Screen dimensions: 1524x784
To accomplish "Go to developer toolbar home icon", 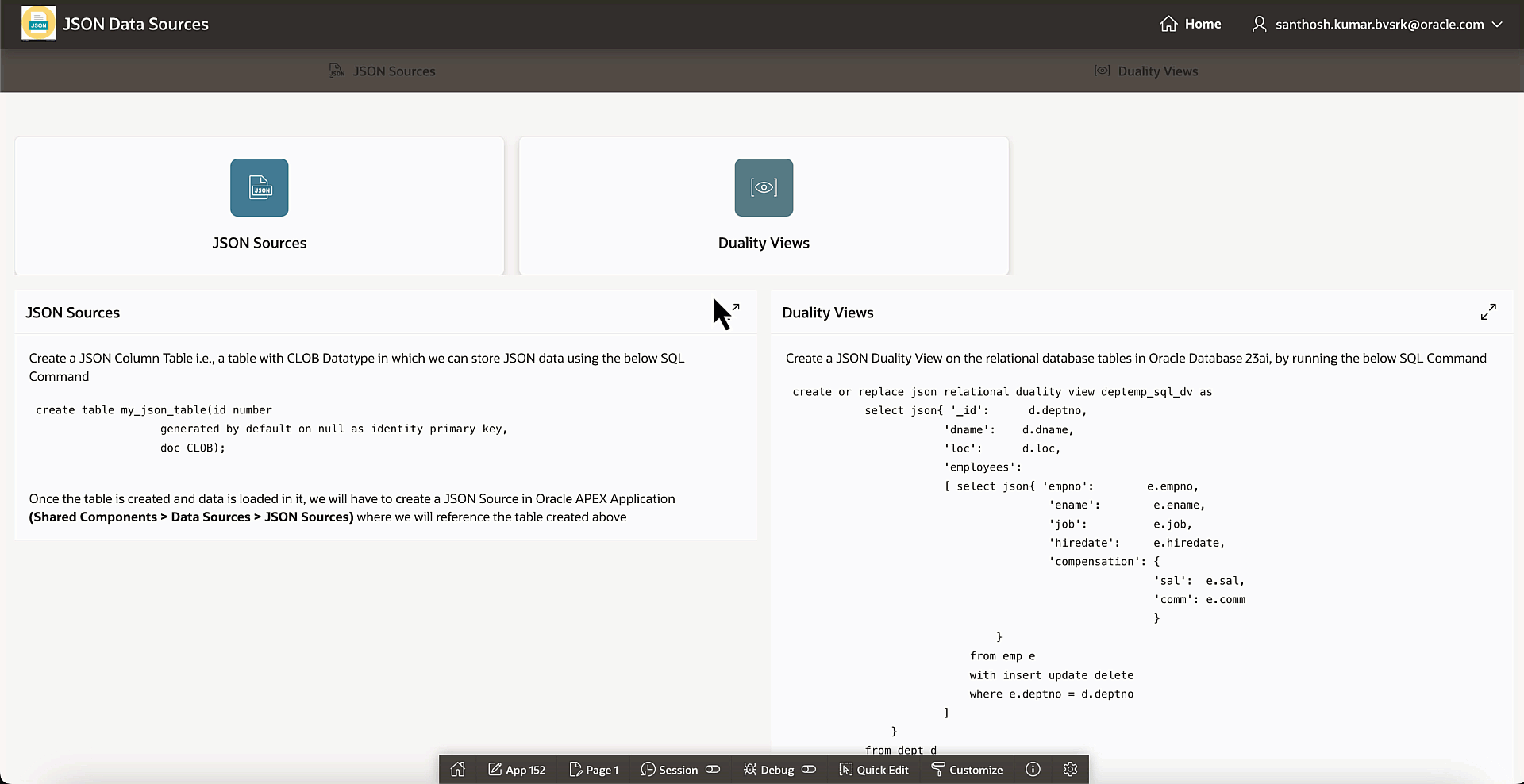I will tap(458, 769).
